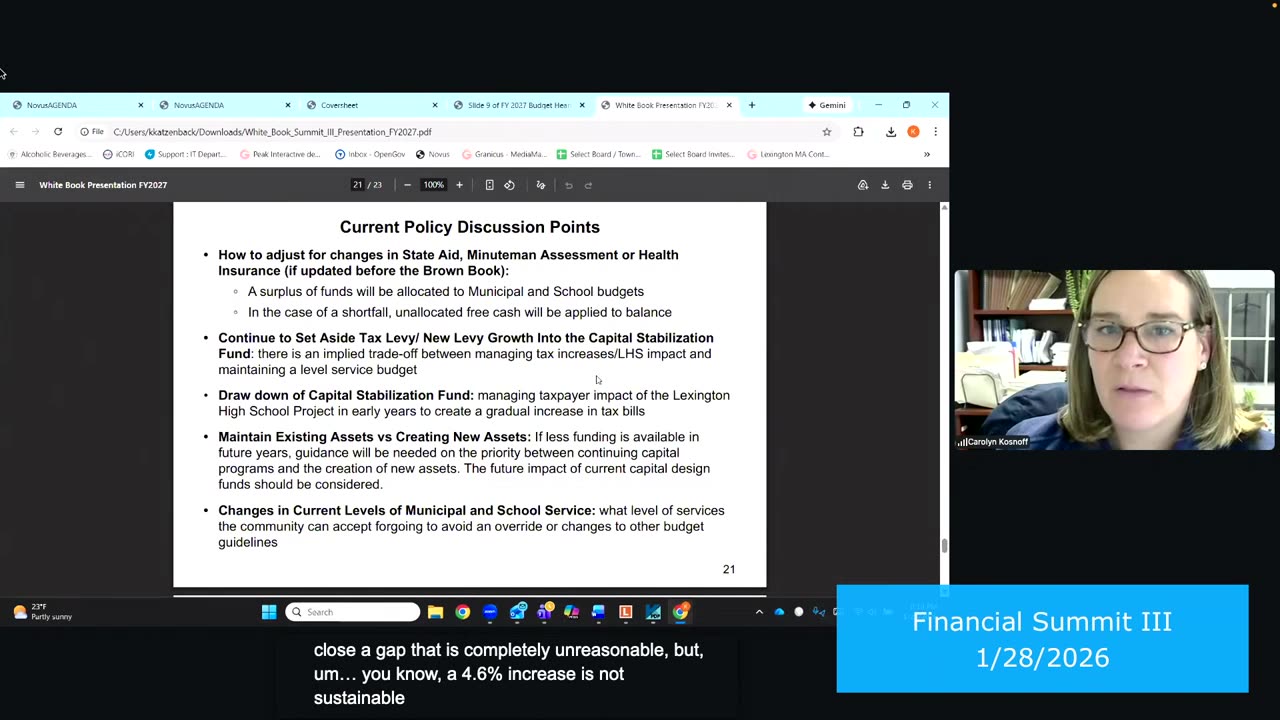
Task: Open Chrome from the taskbar
Action: pyautogui.click(x=462, y=612)
